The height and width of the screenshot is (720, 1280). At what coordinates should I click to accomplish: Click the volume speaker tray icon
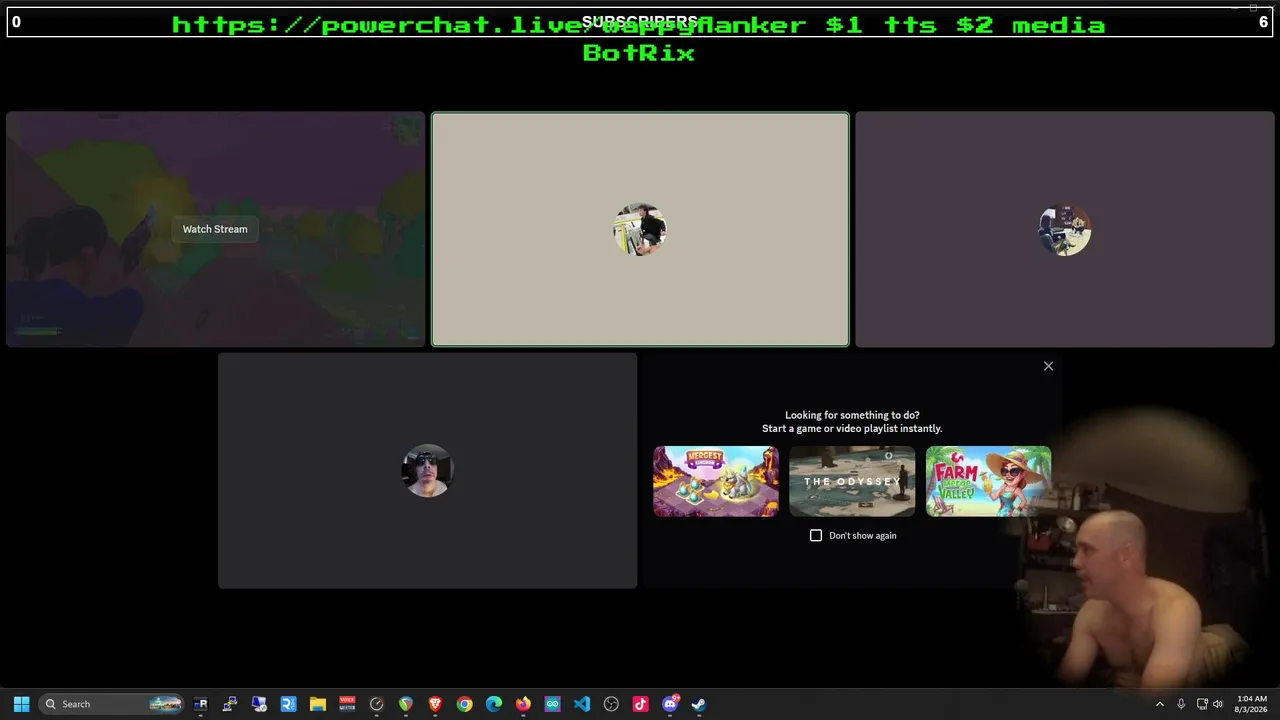[x=1218, y=704]
